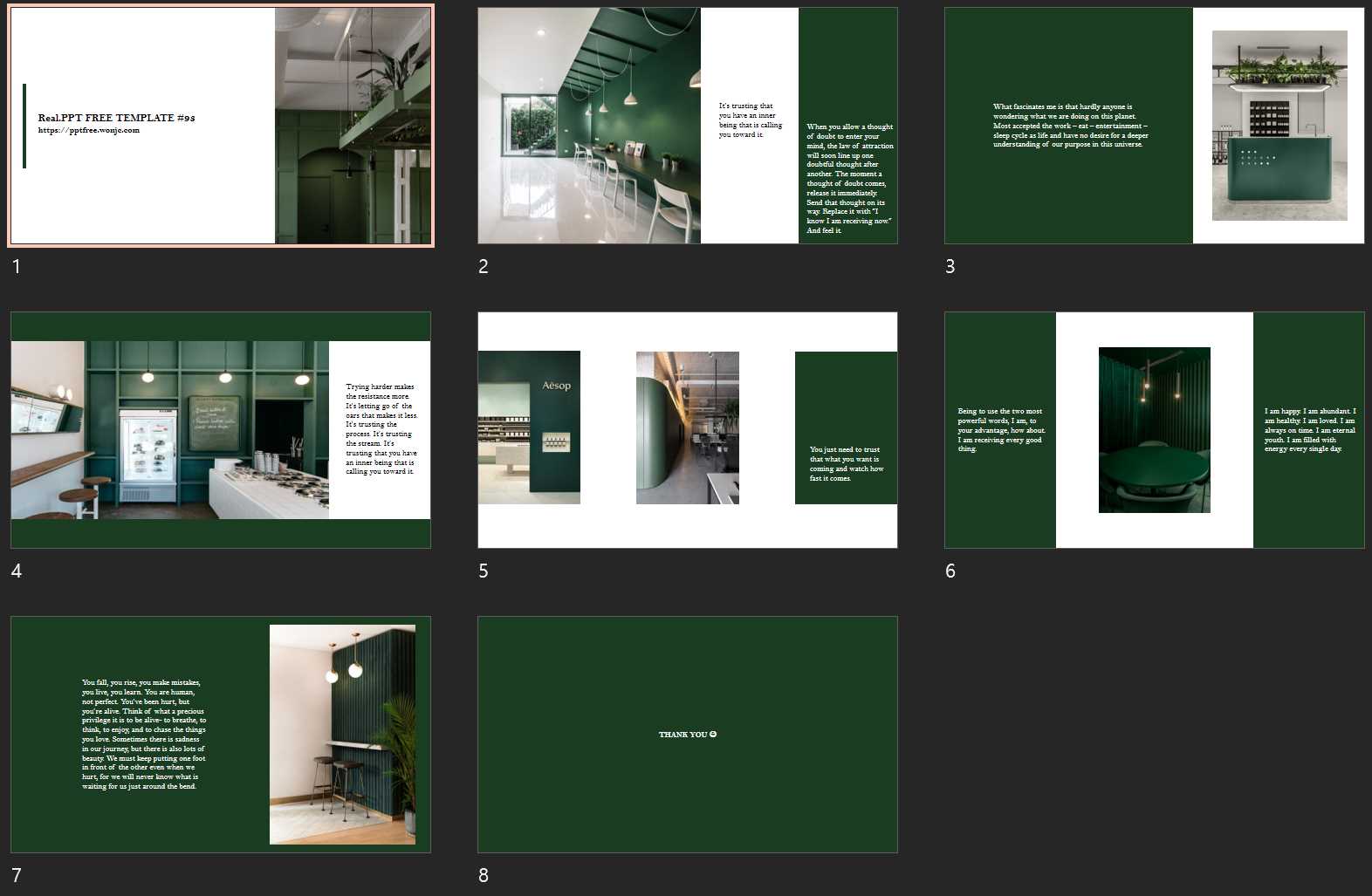Image resolution: width=1372 pixels, height=896 pixels.
Task: Select slide 1 title thumbnail
Action: [221, 126]
